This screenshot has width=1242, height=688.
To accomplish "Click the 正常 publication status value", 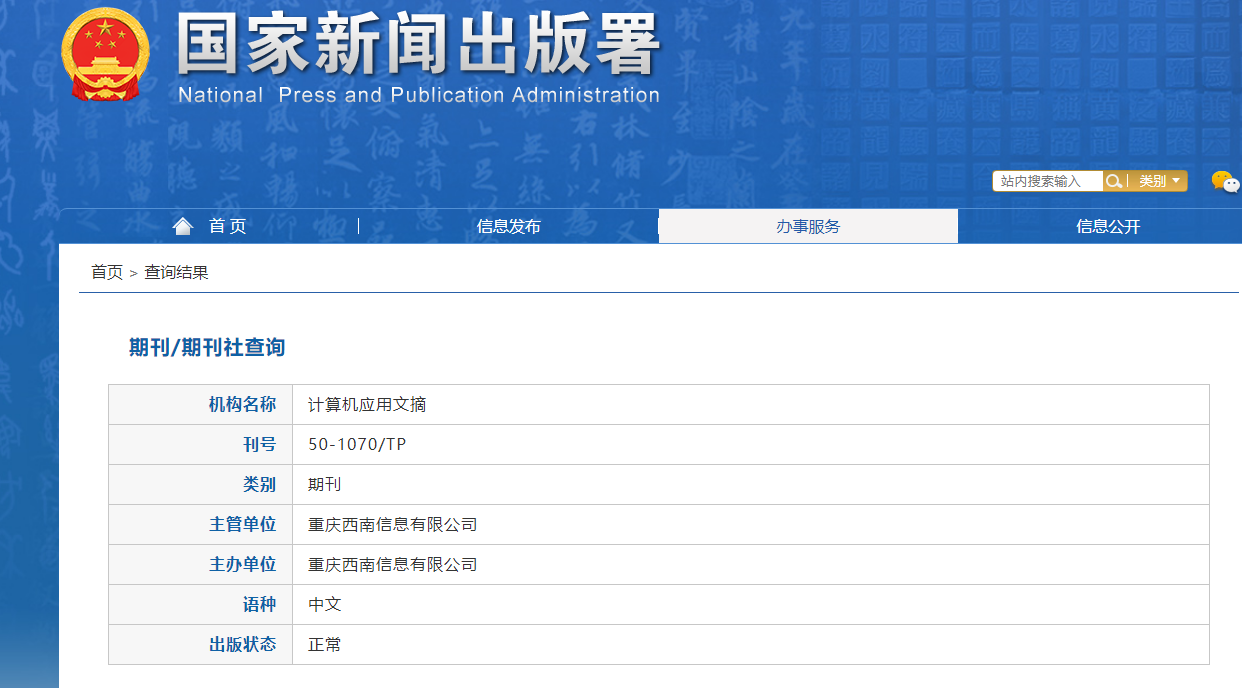I will (325, 645).
